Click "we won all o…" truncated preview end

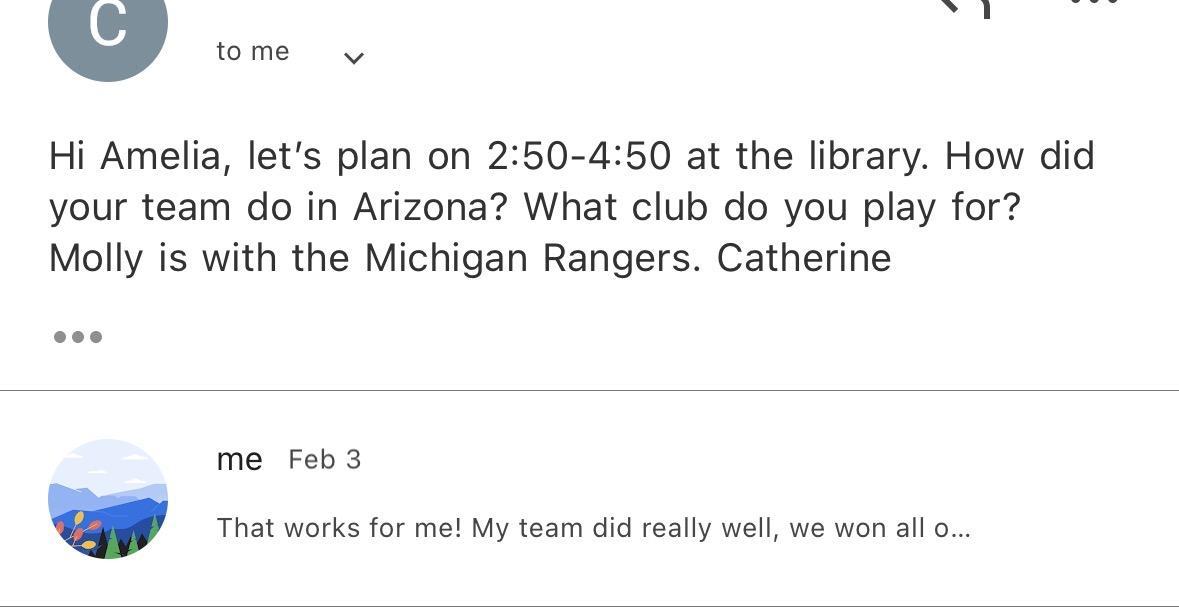click(880, 528)
